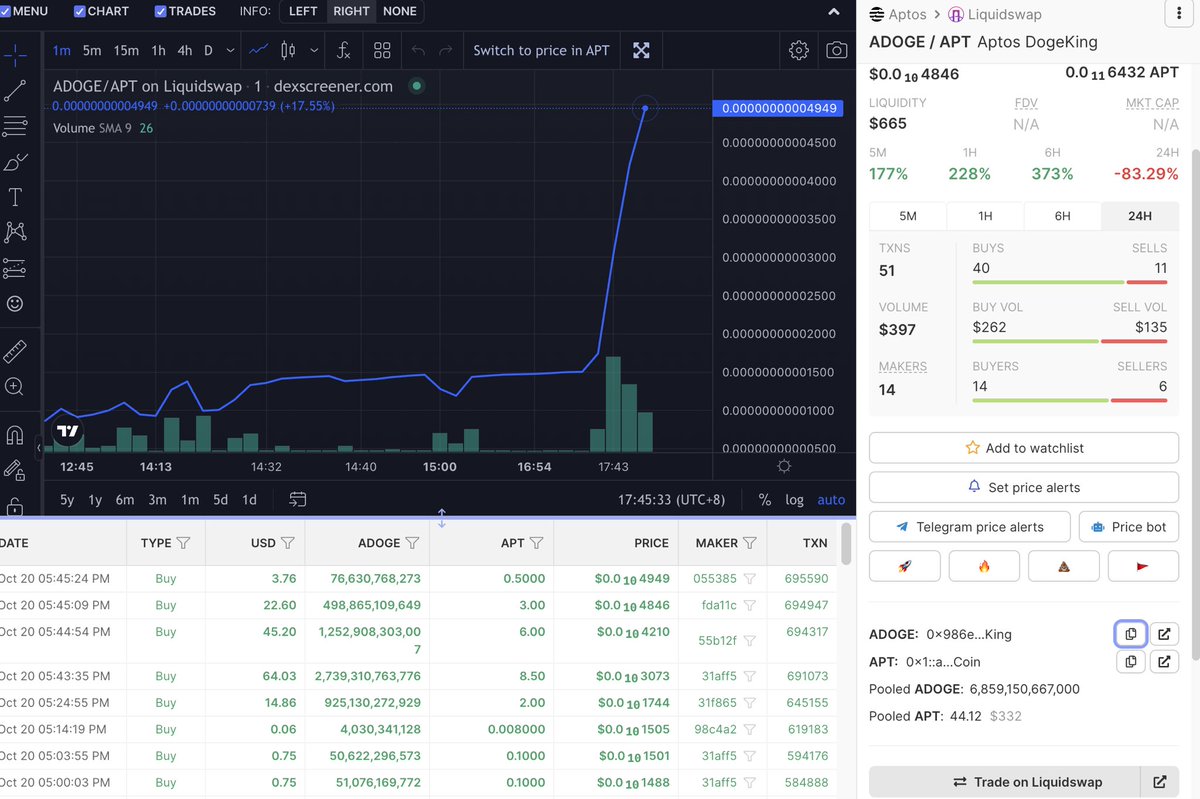1200x799 pixels.
Task: Open the forecast and measurement tools
Action: pyautogui.click(x=15, y=268)
